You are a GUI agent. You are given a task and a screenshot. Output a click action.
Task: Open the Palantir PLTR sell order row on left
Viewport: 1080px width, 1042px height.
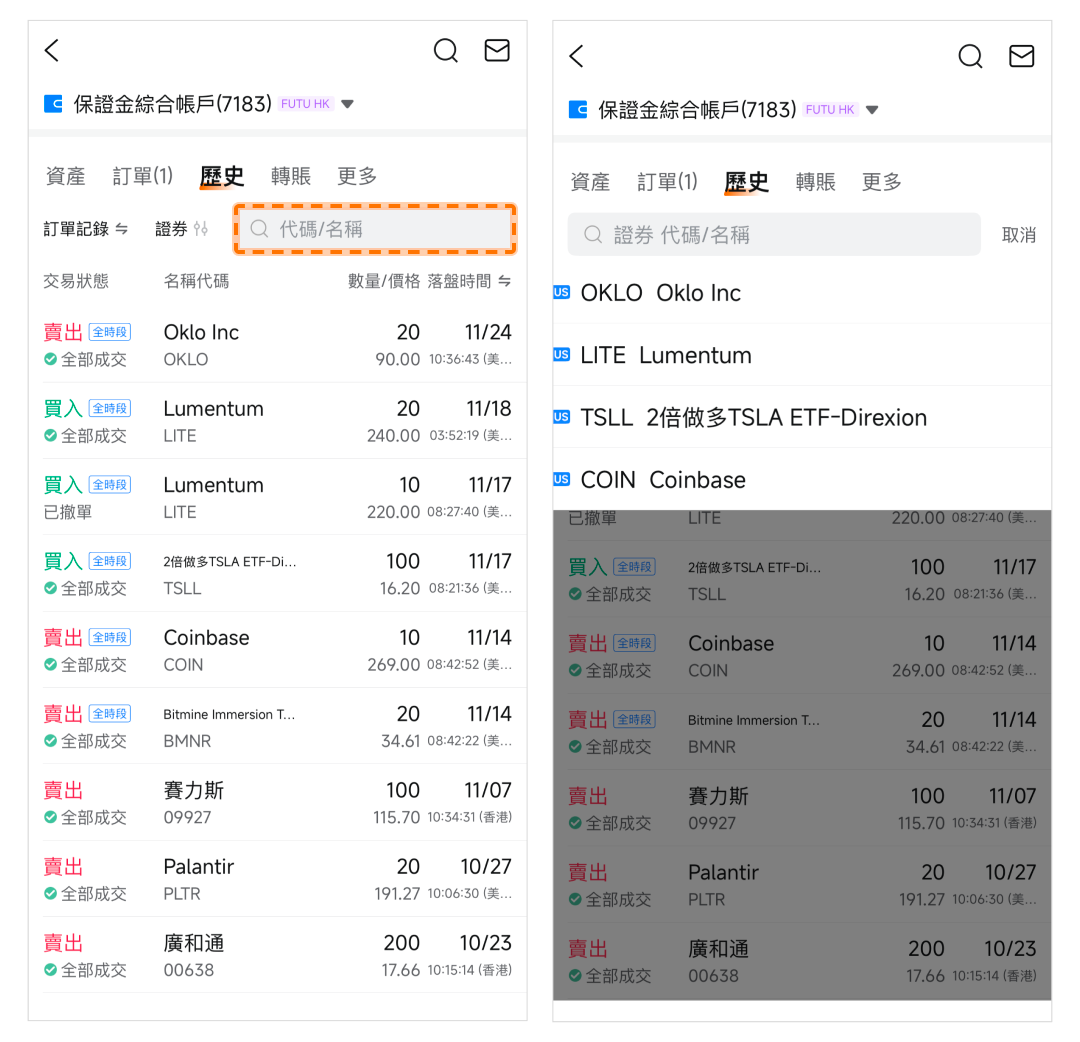coord(277,879)
